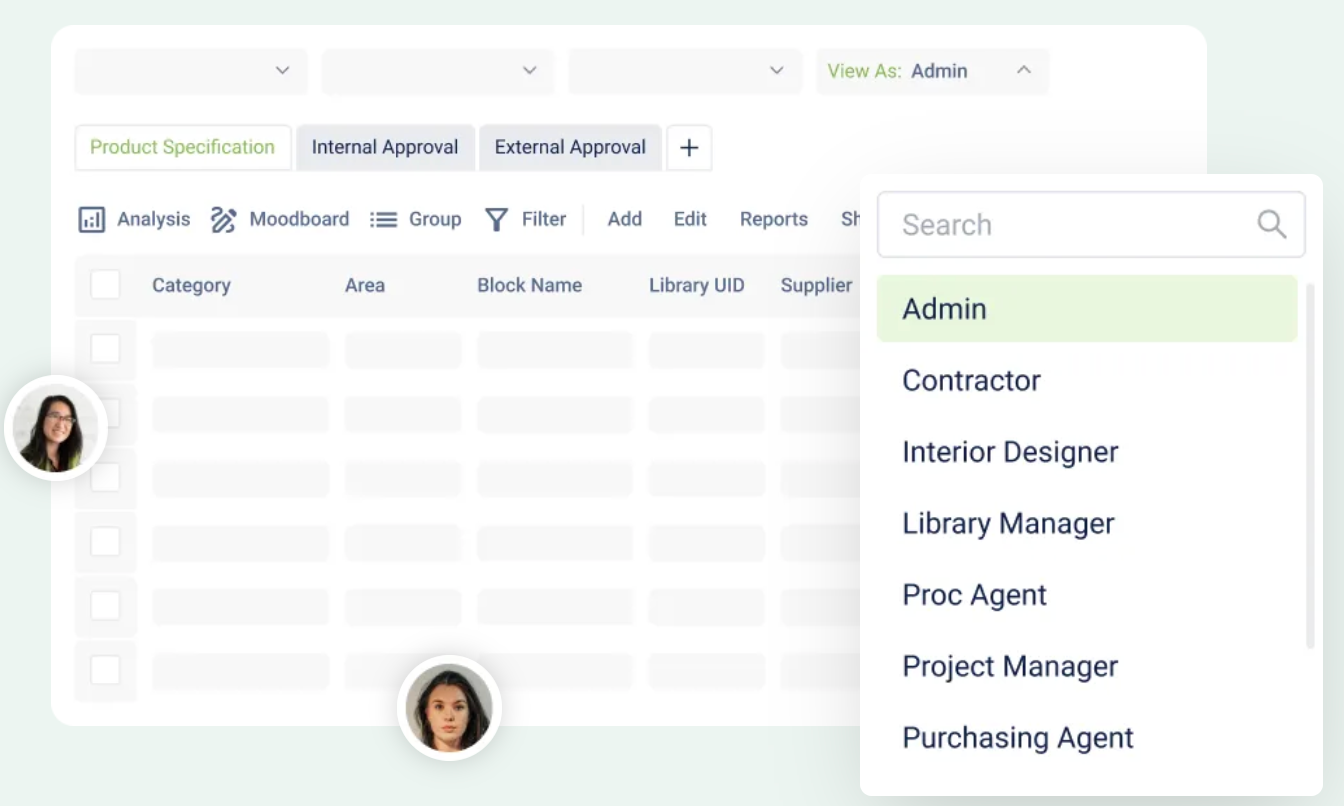1344x806 pixels.
Task: Click the Edit button in toolbar
Action: click(690, 219)
